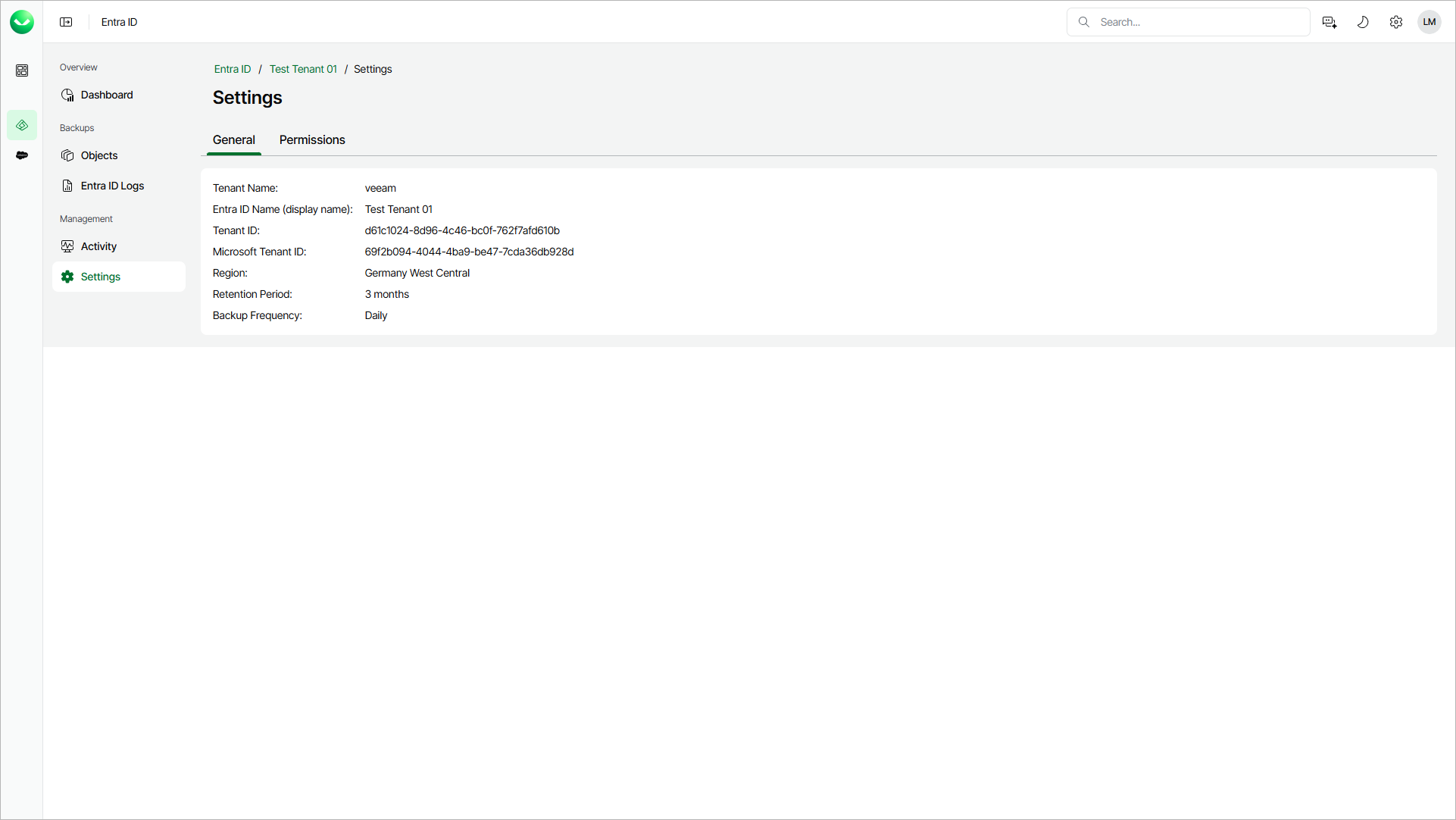Image resolution: width=1456 pixels, height=820 pixels.
Task: Open the global settings gear icon
Action: (1395, 22)
